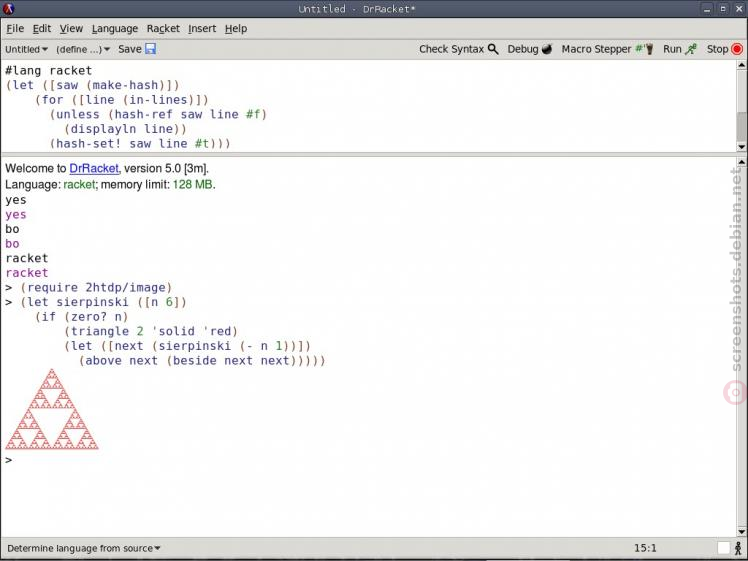The width and height of the screenshot is (748, 561).
Task: Open the Help menu
Action: (236, 29)
